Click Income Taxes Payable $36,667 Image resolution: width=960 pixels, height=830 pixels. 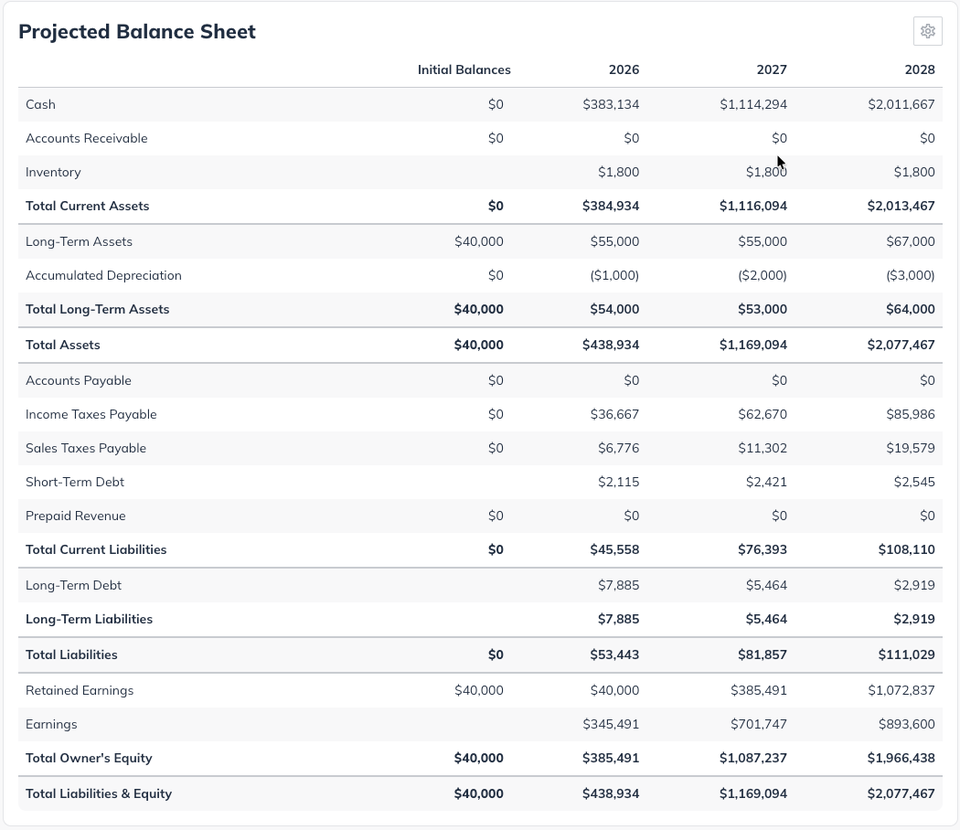pos(615,414)
